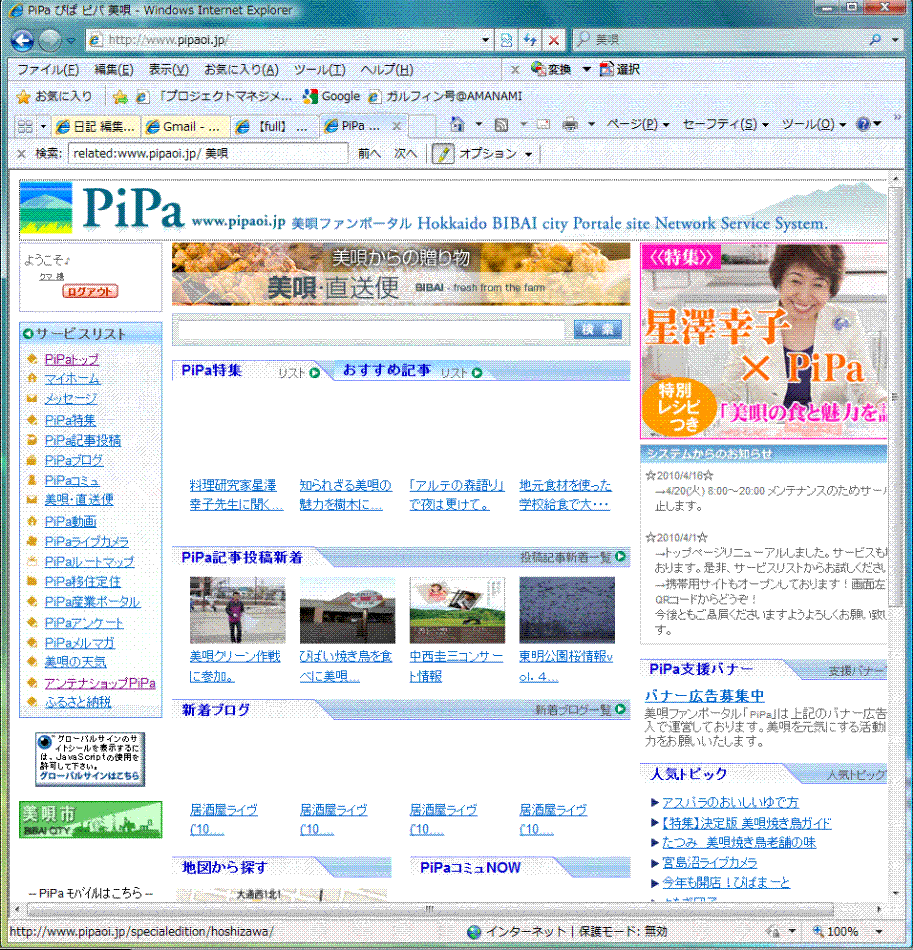Click the Compatibility View icon beside address bar
This screenshot has height=950, width=913.
pos(506,40)
